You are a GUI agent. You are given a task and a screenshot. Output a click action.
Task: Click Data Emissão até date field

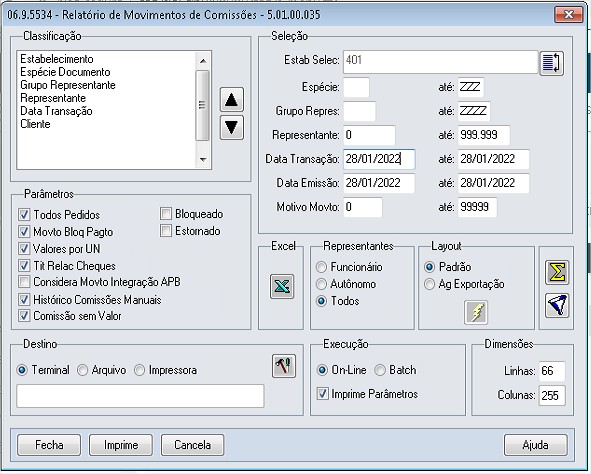494,183
